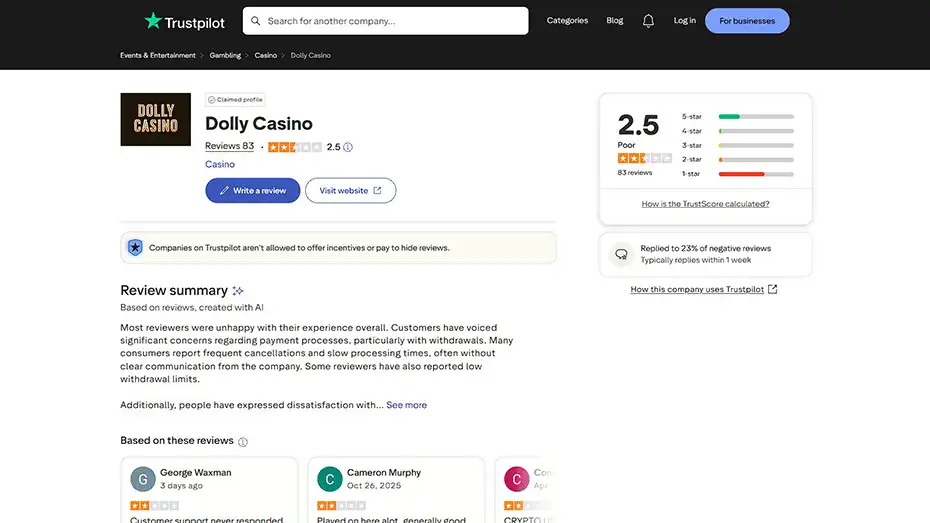Expand summary with See more
The image size is (930, 523).
406,405
